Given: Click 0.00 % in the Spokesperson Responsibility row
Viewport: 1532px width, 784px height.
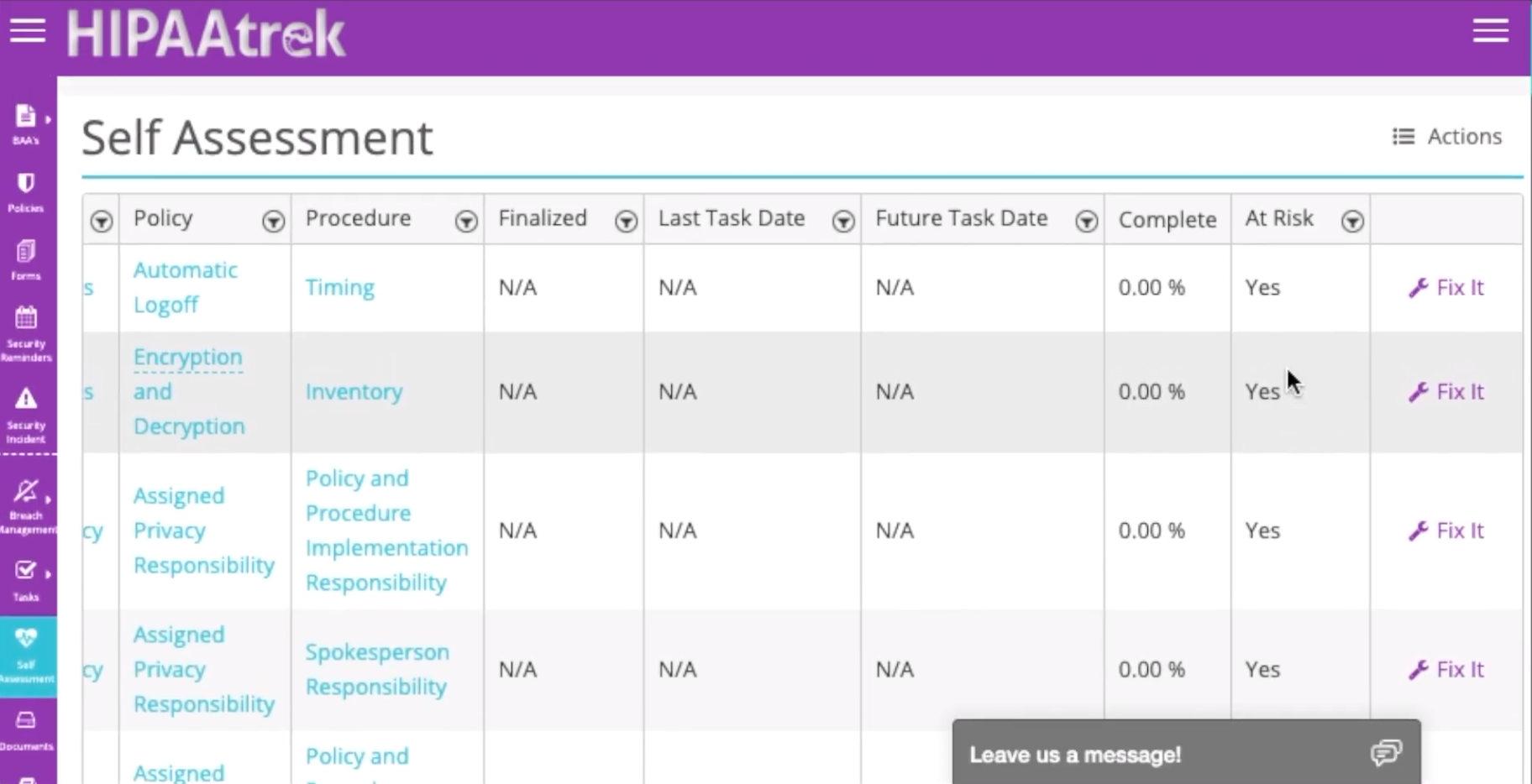Looking at the screenshot, I should (x=1152, y=669).
